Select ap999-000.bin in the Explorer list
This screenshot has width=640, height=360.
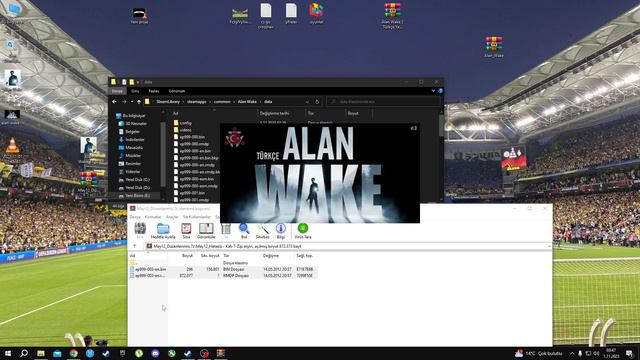click(x=189, y=137)
